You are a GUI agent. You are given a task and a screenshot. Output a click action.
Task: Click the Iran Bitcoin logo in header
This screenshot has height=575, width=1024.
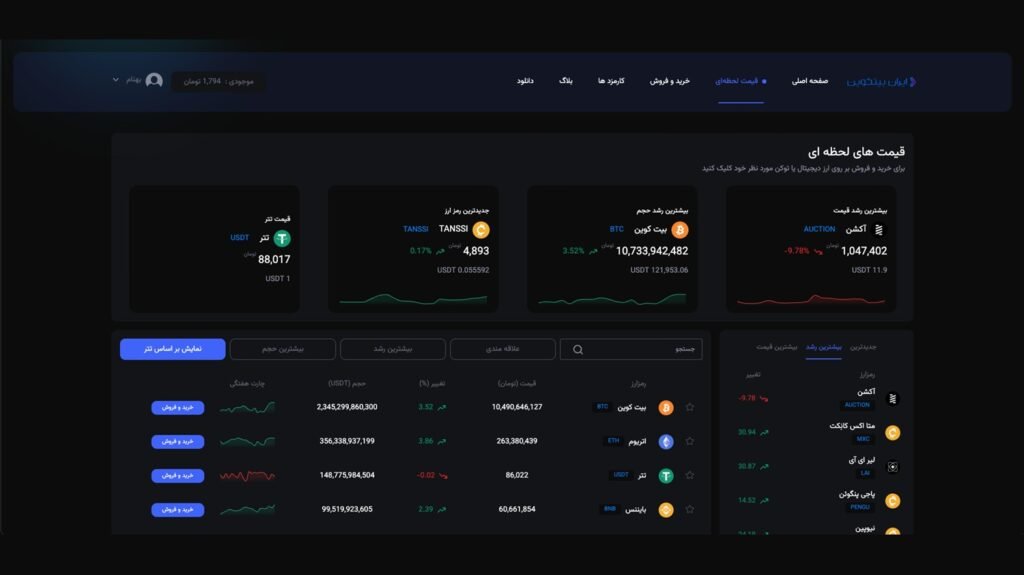[881, 81]
